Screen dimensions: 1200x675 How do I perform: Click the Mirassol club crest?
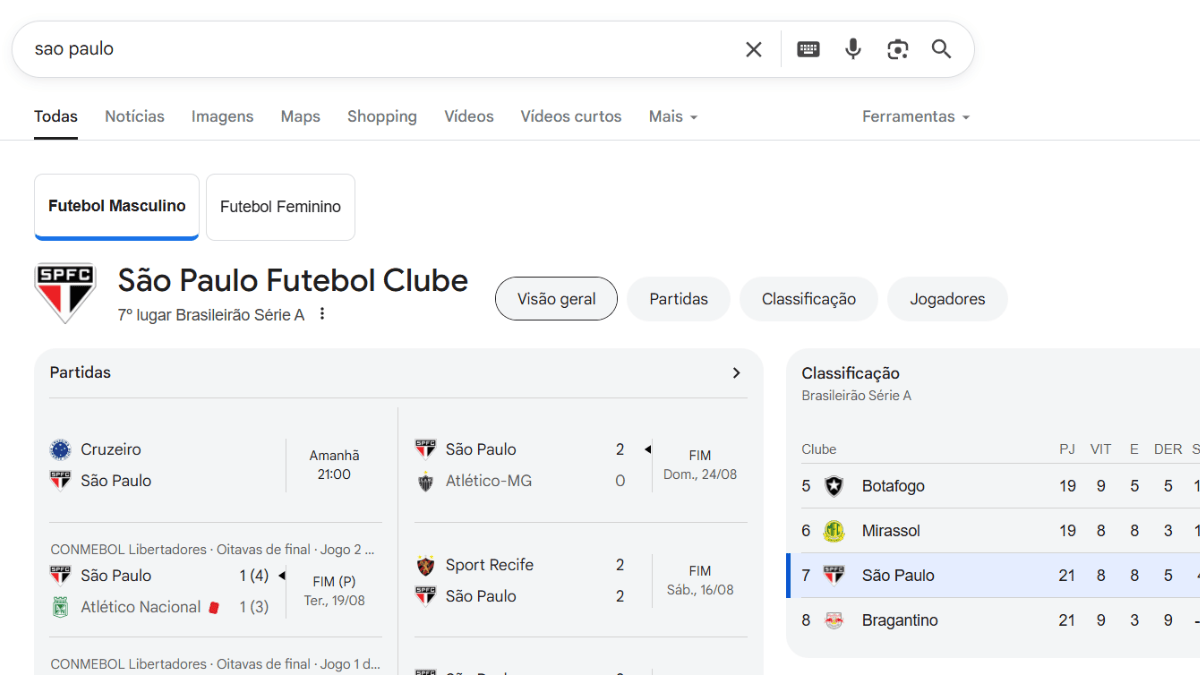[834, 531]
